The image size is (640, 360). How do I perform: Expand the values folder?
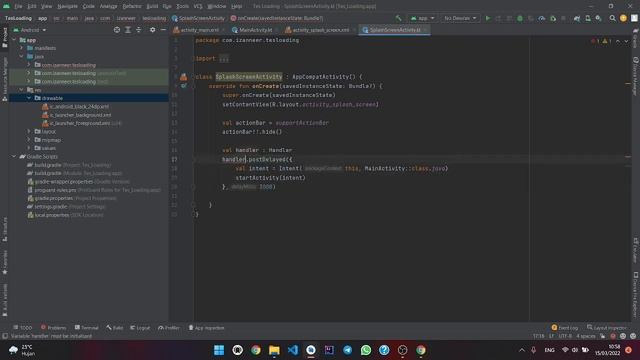(29, 148)
